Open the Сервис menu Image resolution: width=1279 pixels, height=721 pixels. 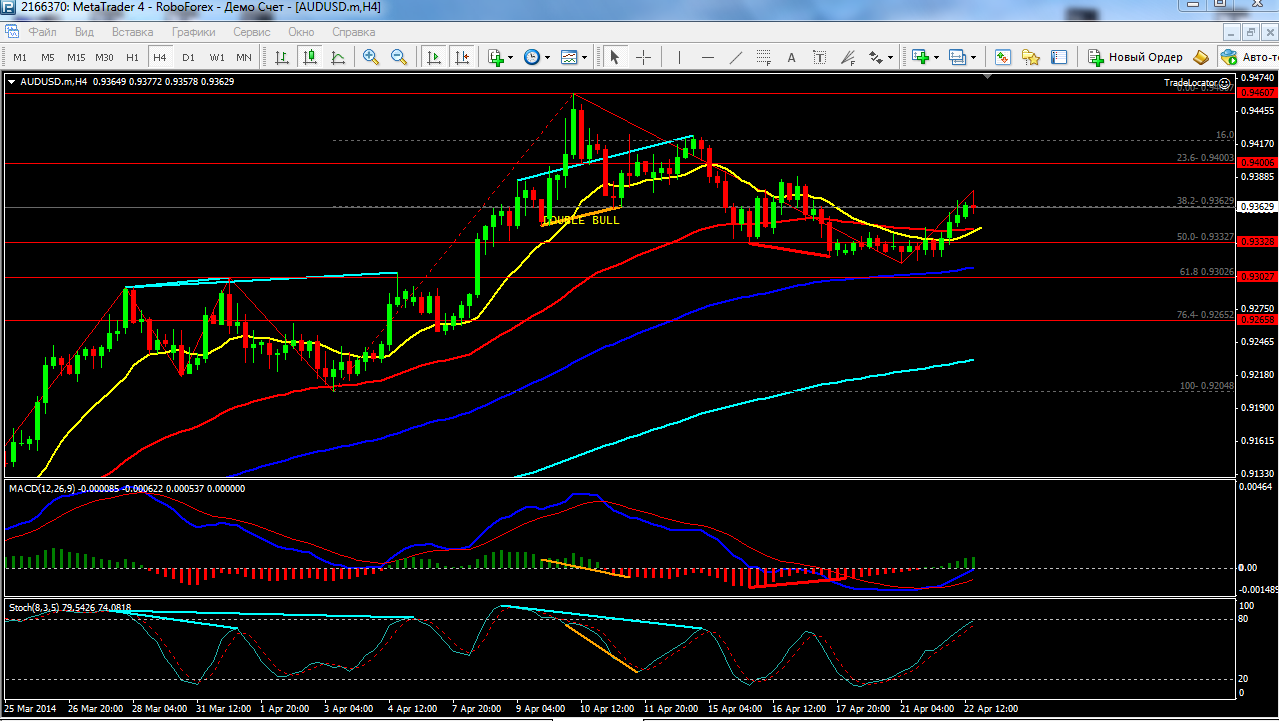pos(251,32)
